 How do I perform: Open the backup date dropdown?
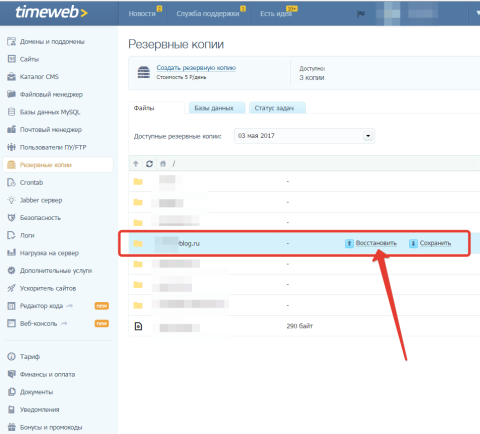[x=368, y=136]
